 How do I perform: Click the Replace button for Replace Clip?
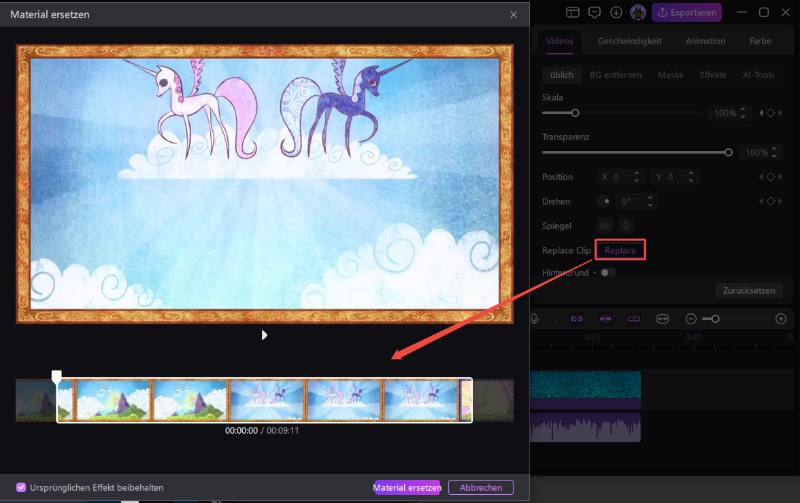click(620, 250)
